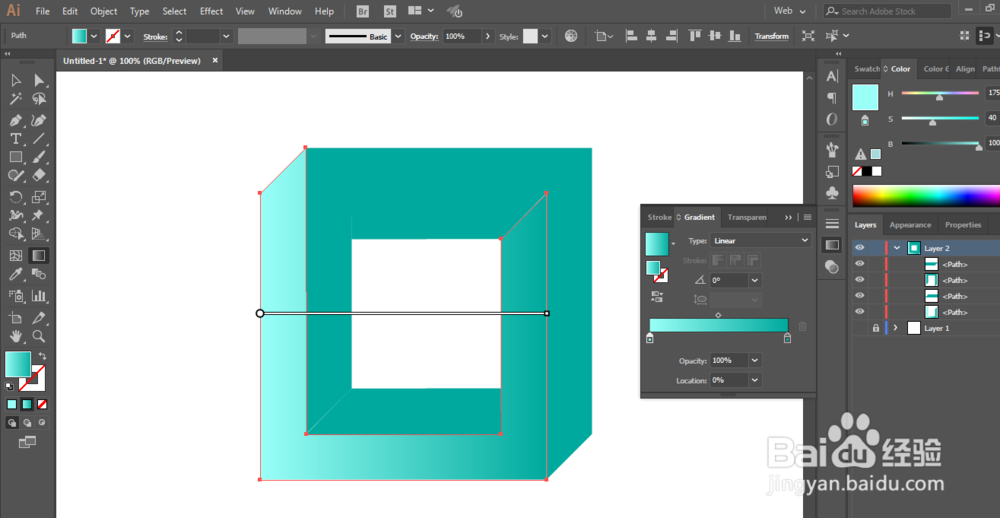Image resolution: width=1000 pixels, height=518 pixels.
Task: Select the Zoom magnifier tool
Action: (x=39, y=336)
